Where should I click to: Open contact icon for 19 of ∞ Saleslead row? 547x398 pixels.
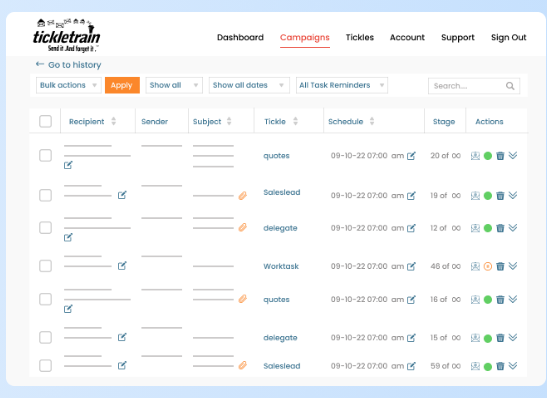click(475, 196)
